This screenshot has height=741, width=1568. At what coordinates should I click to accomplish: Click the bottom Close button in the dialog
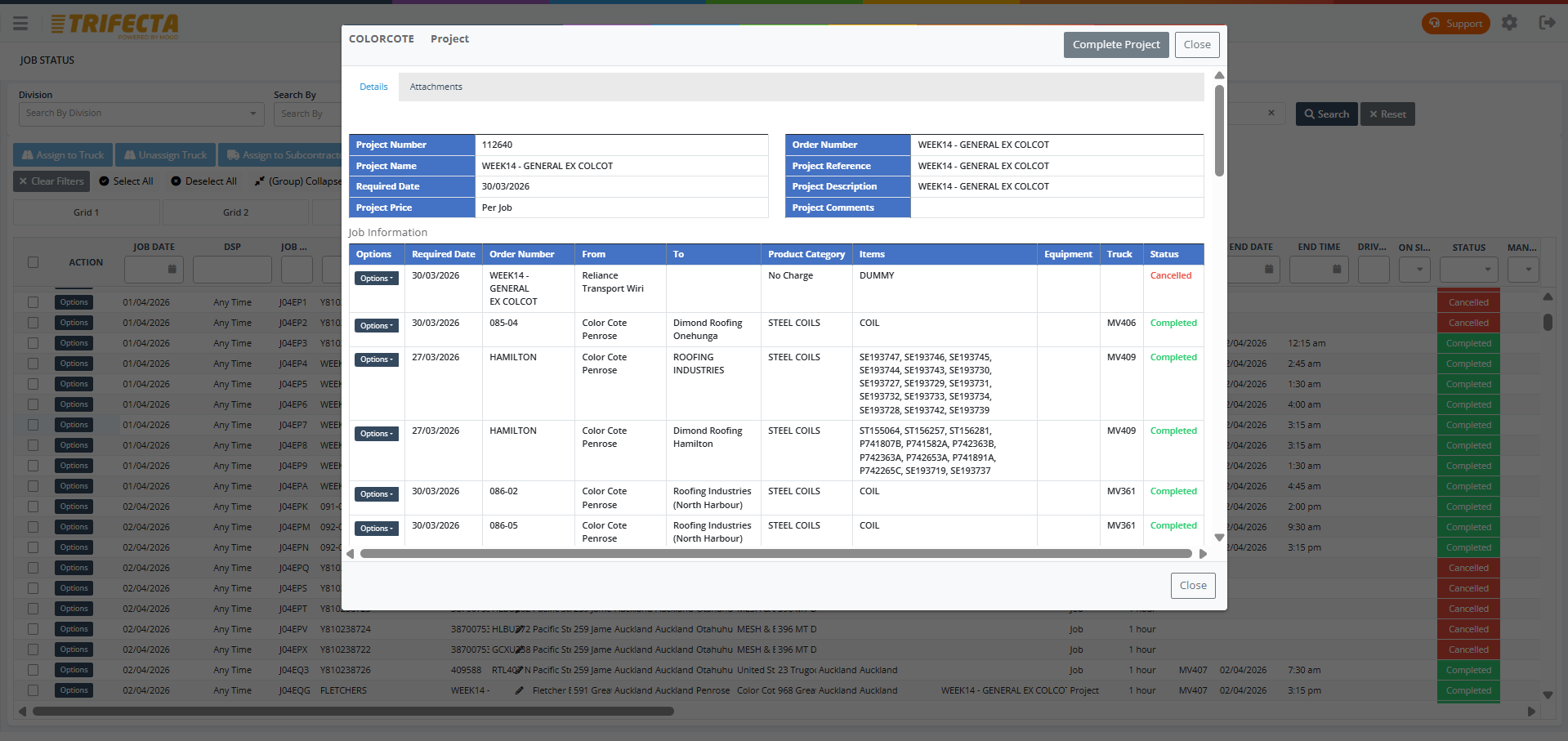pos(1193,586)
